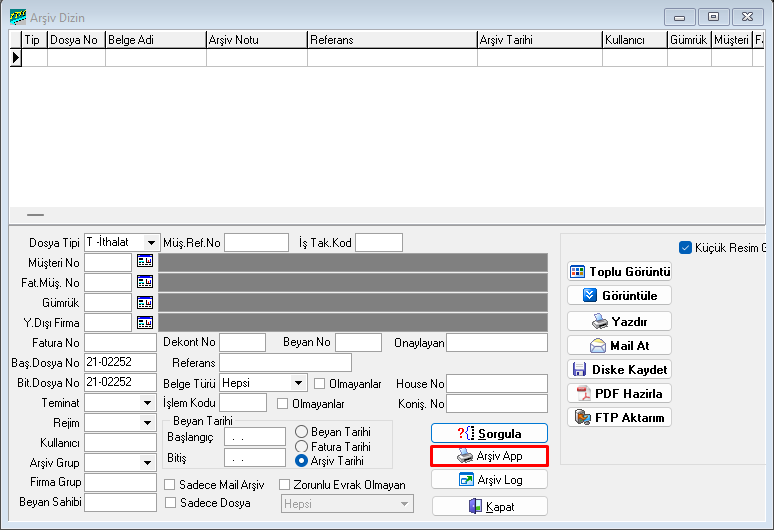The image size is (774, 530).
Task: Focus the Beyan No input field
Action: (358, 342)
